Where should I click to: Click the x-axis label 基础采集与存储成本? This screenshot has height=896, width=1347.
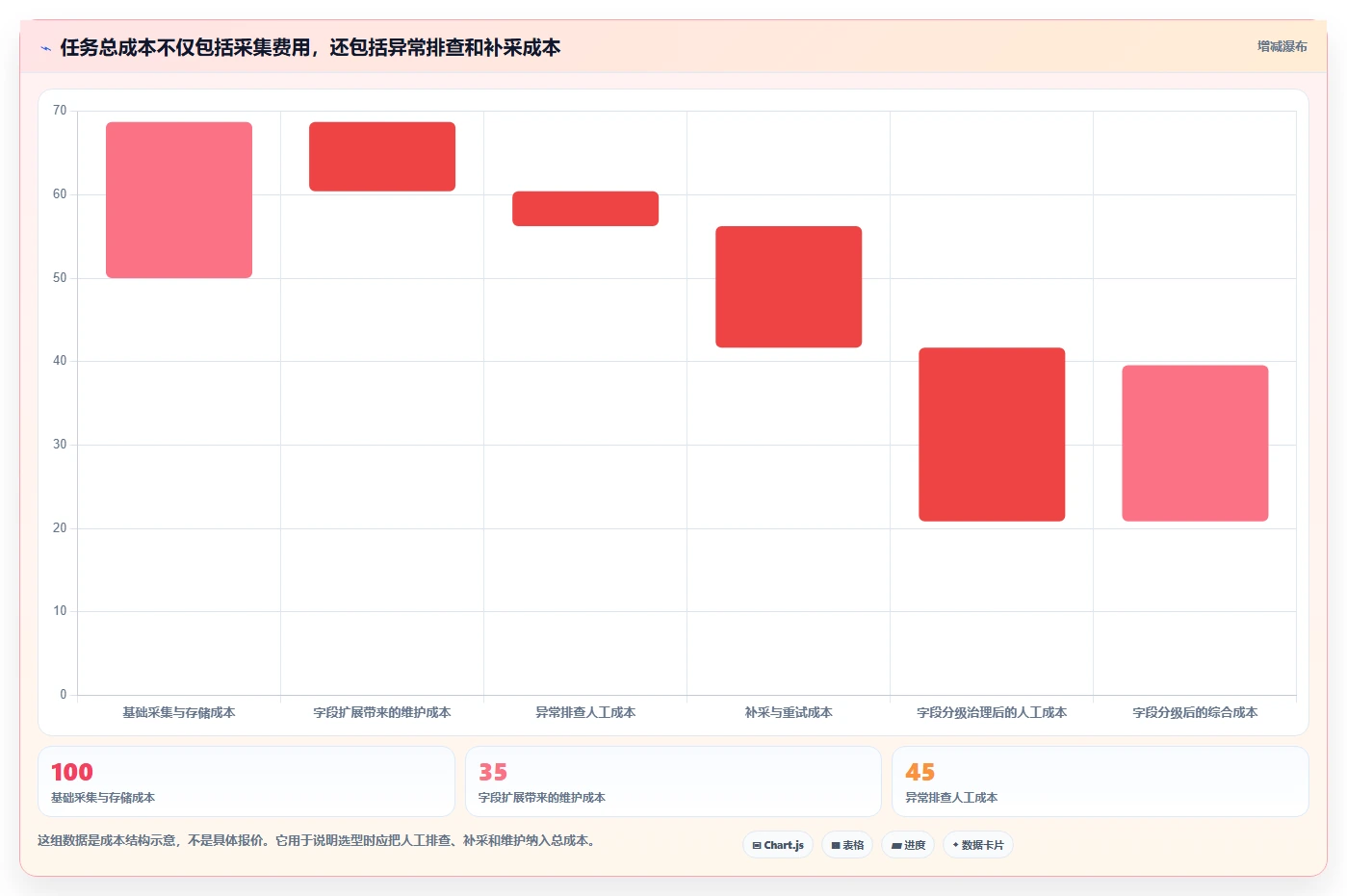tap(179, 713)
